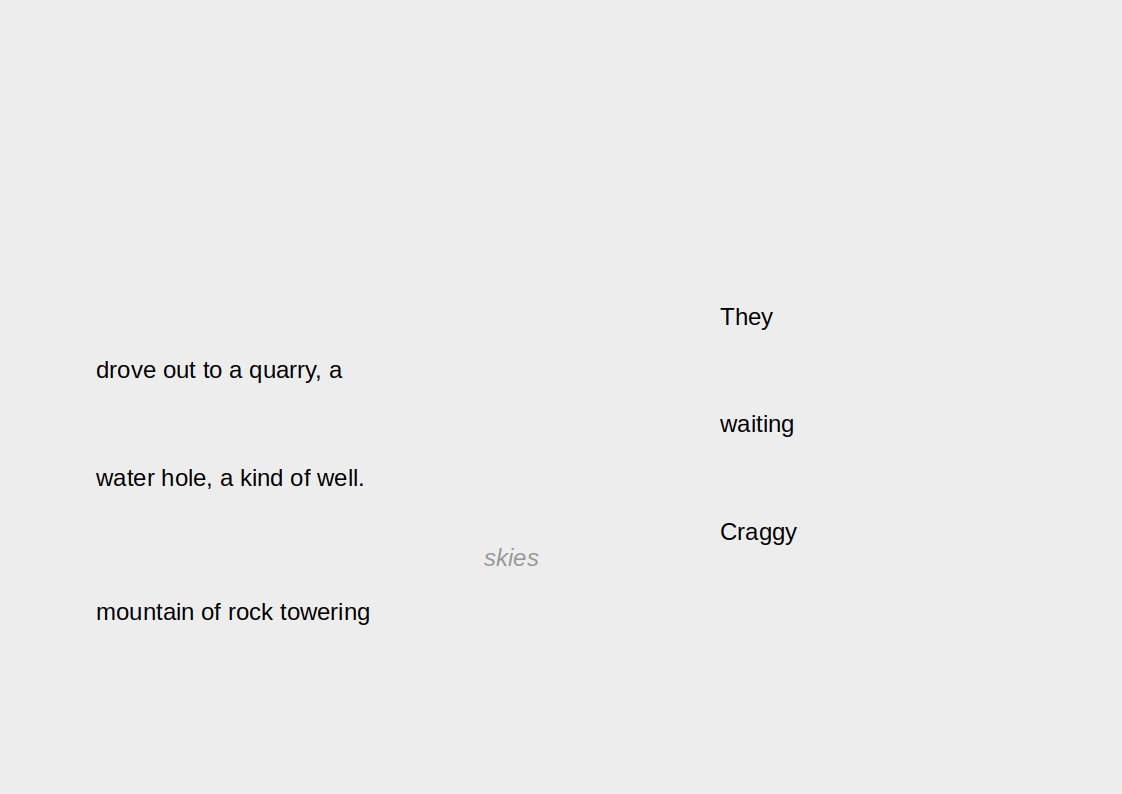Click the "a" before the word "kind"
Viewport: 1122px width, 794px height.
227,479
